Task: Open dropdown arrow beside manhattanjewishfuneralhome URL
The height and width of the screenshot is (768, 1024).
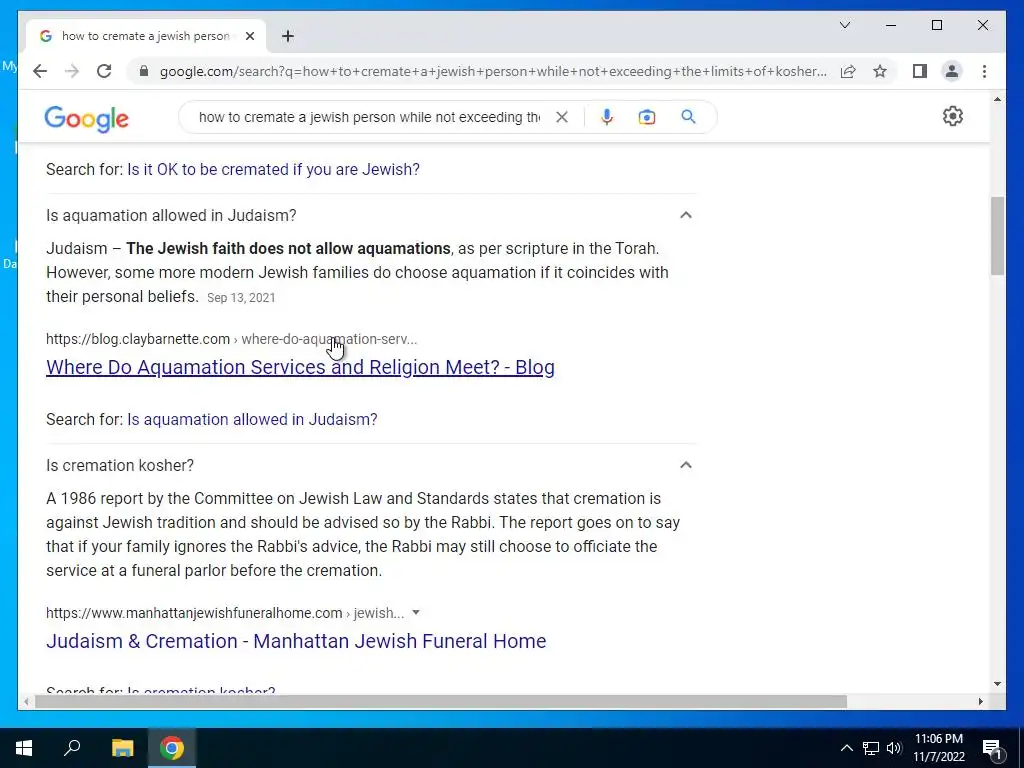Action: (416, 613)
